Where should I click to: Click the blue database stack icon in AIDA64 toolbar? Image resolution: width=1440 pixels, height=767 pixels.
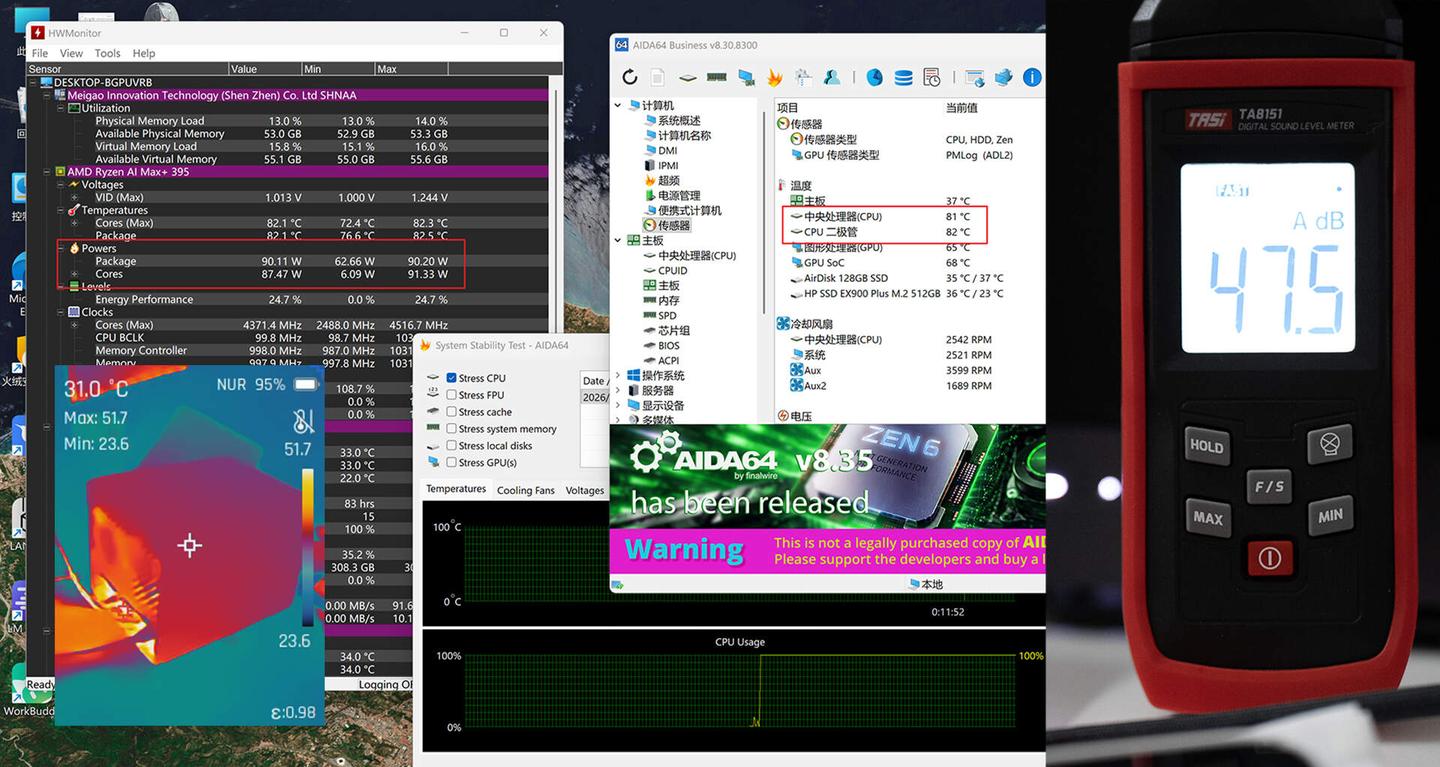[903, 77]
